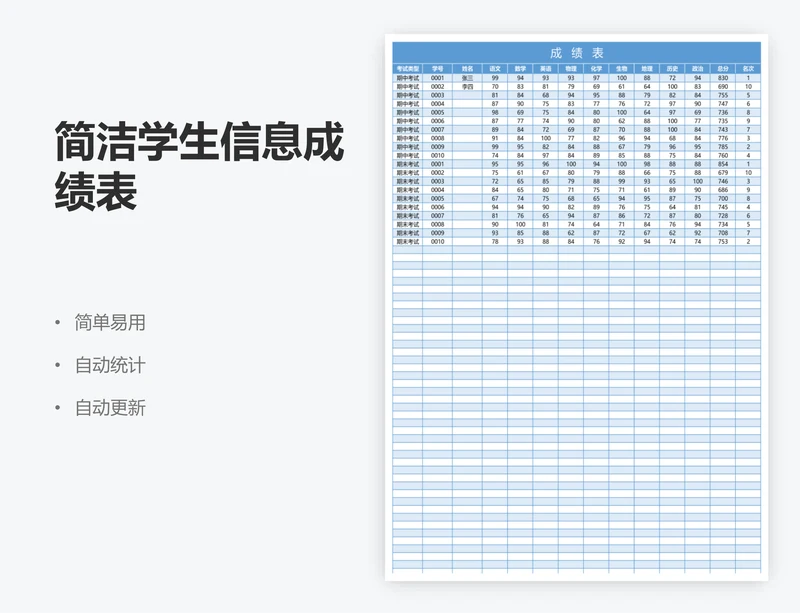Select the total score cell 736
This screenshot has width=800, height=613.
(x=723, y=112)
